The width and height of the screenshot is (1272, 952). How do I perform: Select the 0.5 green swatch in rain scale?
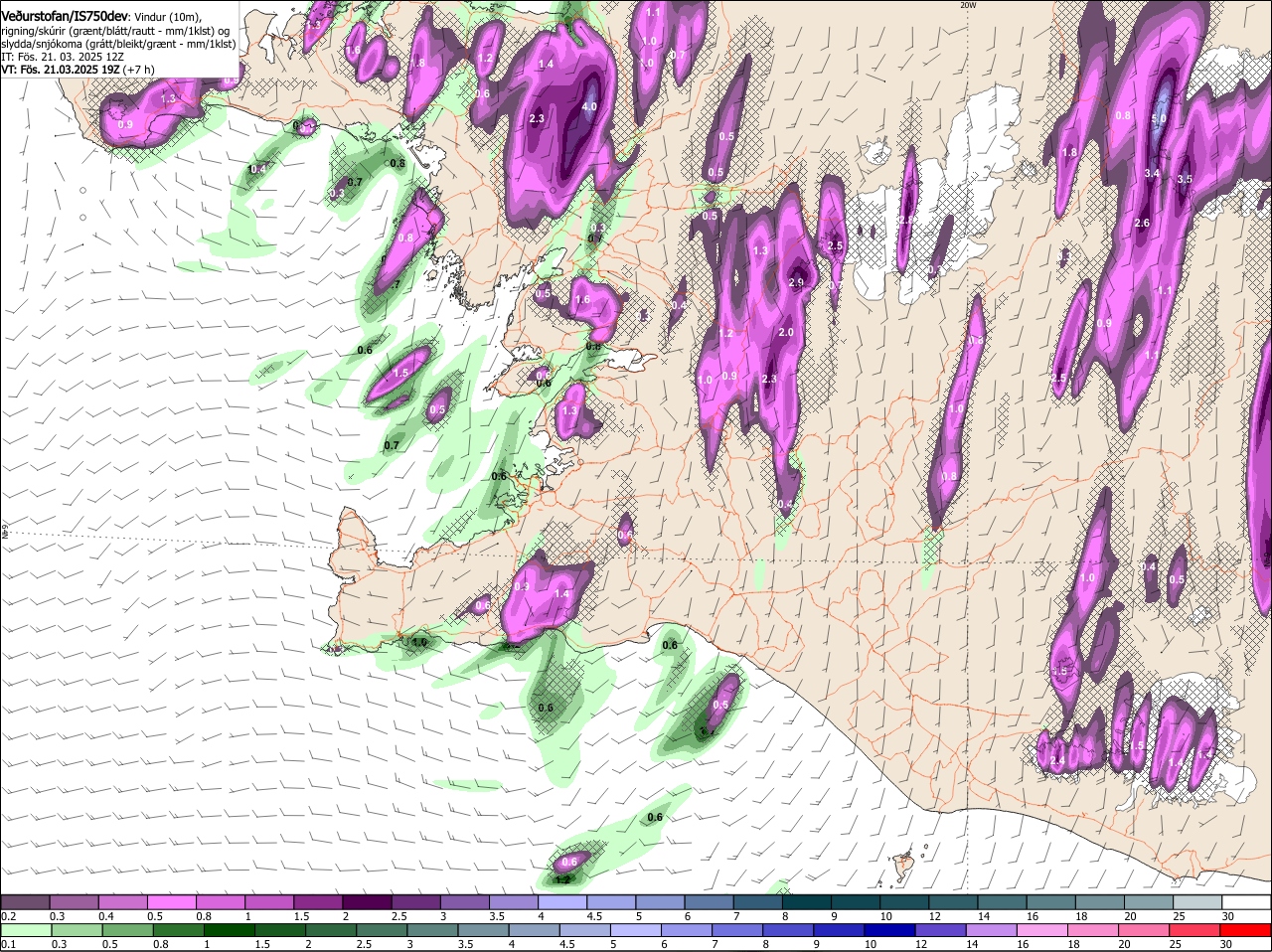click(128, 930)
